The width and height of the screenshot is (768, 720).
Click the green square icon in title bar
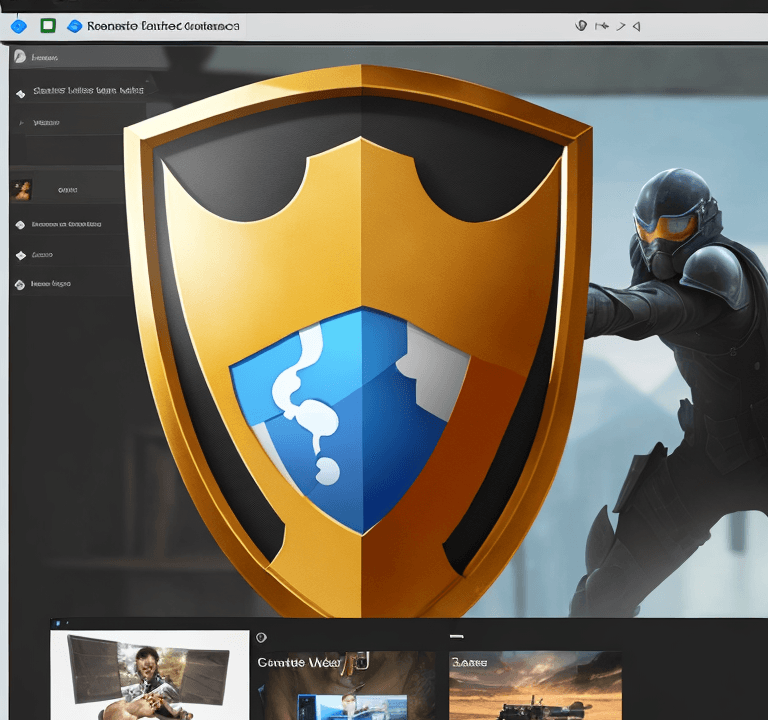(x=48, y=25)
